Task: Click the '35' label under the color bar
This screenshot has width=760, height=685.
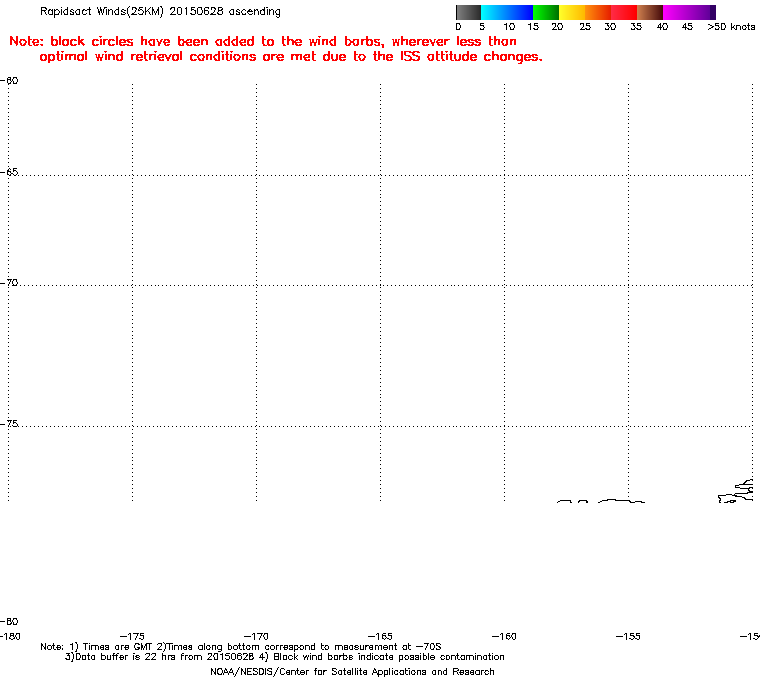Action: pos(636,27)
